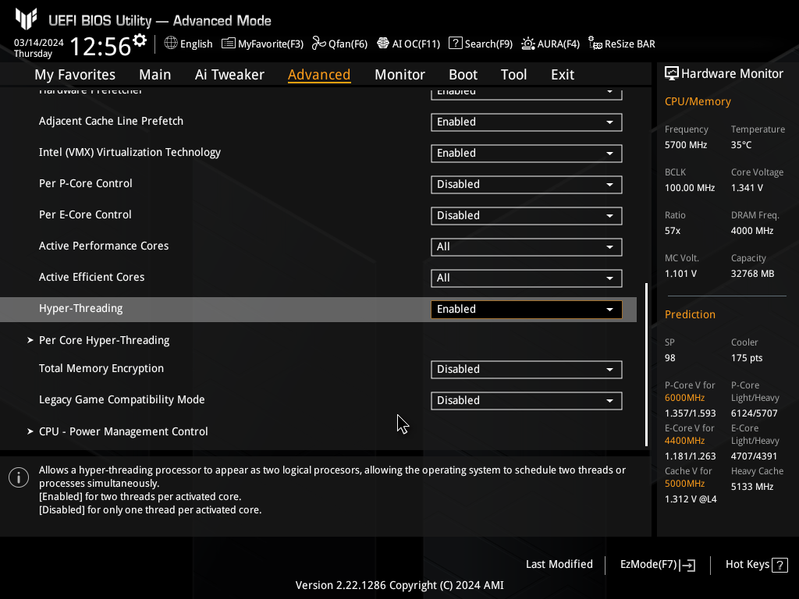
Task: Open Last Modified settings log
Action: point(559,565)
